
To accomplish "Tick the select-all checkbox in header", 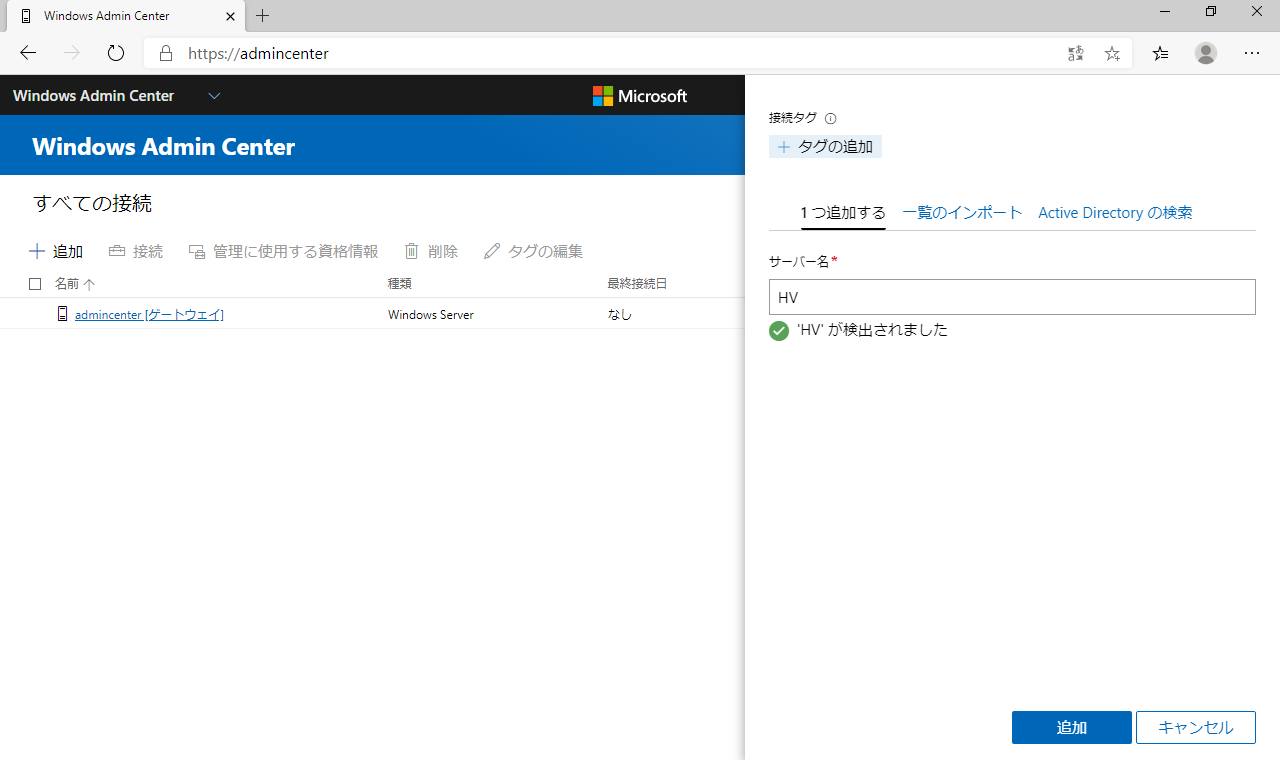I will click(x=35, y=284).
